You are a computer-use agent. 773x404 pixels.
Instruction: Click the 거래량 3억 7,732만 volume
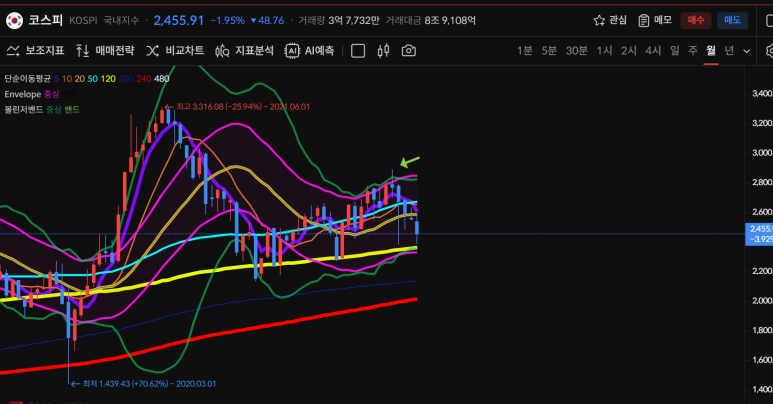click(x=339, y=20)
